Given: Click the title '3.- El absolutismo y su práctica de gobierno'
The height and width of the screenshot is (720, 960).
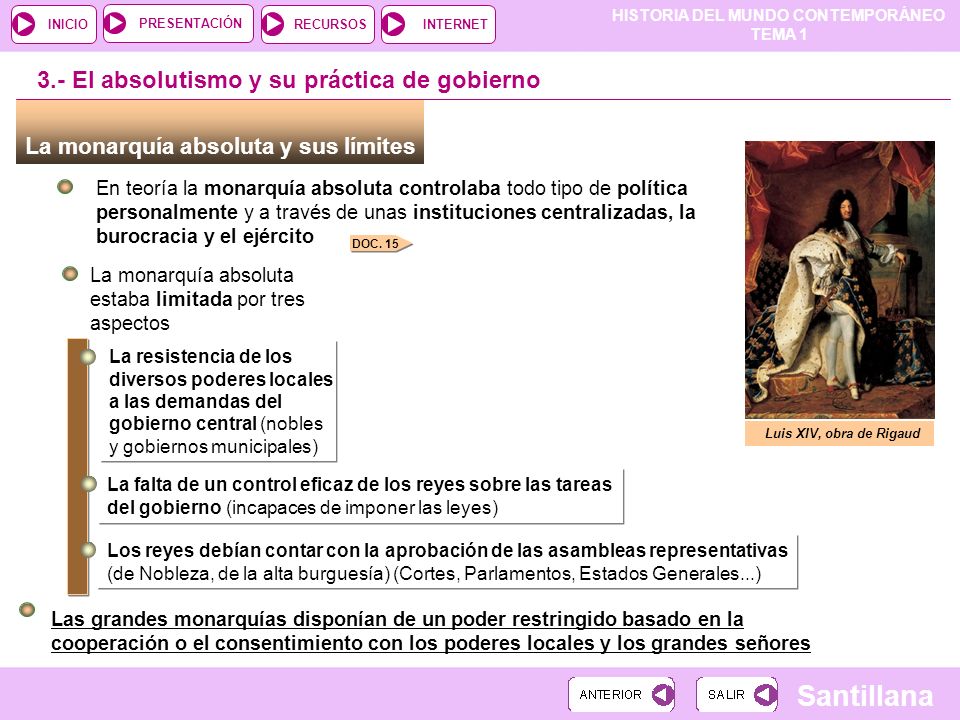Looking at the screenshot, I should (288, 80).
